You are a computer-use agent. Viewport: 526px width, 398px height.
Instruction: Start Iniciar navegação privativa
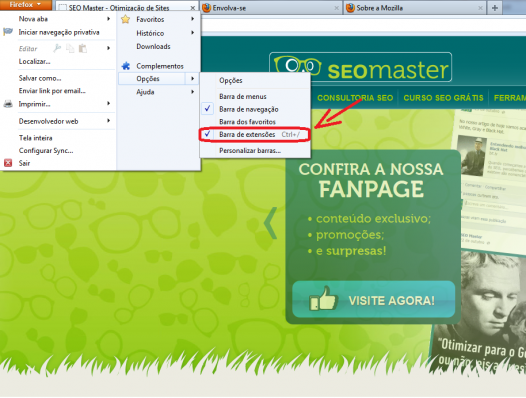[x=59, y=32]
